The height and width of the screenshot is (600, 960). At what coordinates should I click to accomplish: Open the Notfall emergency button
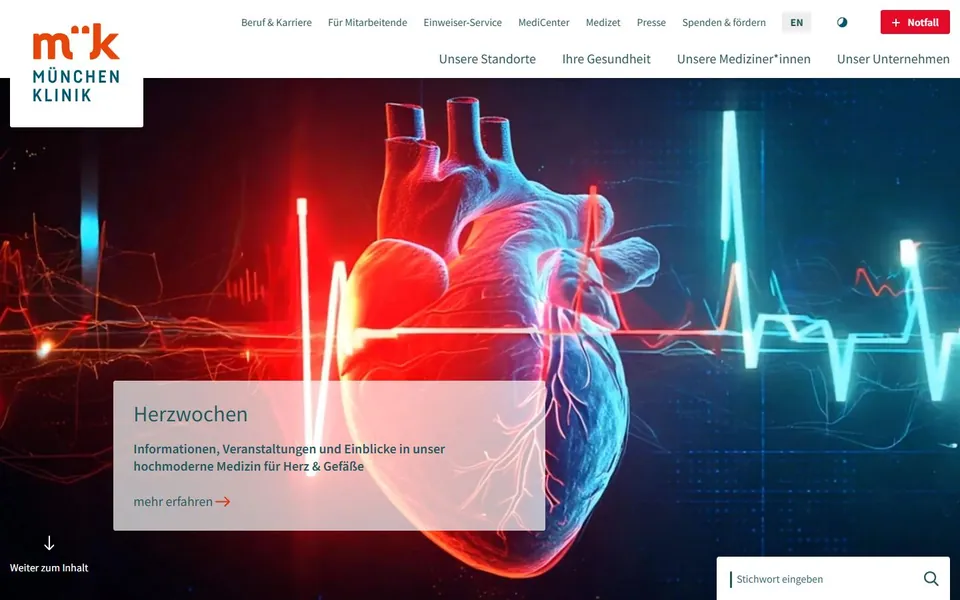click(915, 22)
